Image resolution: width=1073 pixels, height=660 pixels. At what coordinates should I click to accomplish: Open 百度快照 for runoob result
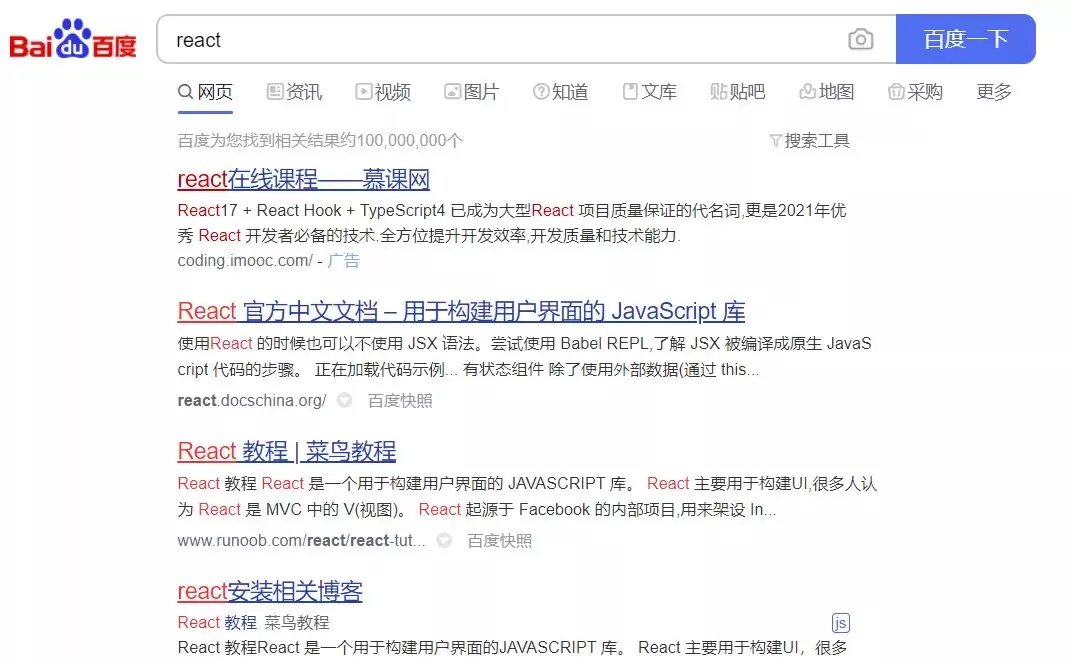pyautogui.click(x=500, y=540)
